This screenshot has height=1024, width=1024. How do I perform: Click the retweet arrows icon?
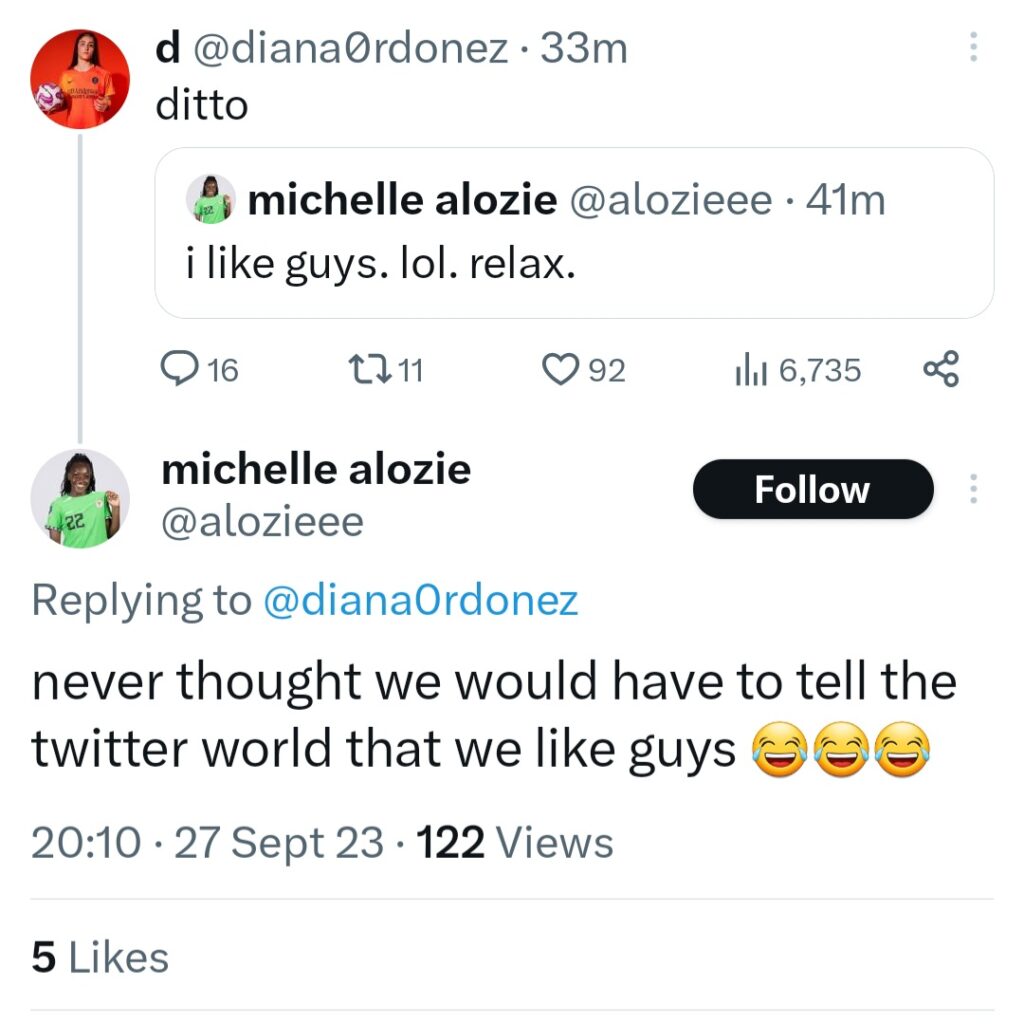361,371
